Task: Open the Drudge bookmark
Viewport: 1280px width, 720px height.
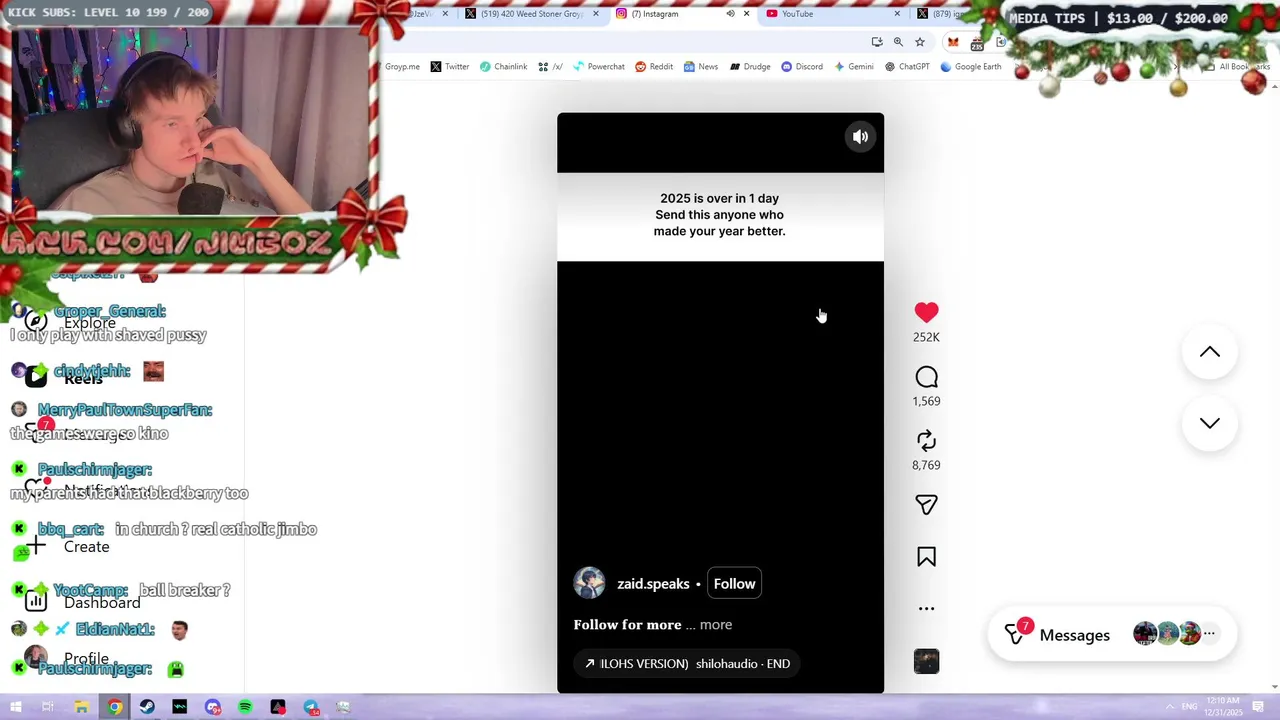Action: point(750,67)
